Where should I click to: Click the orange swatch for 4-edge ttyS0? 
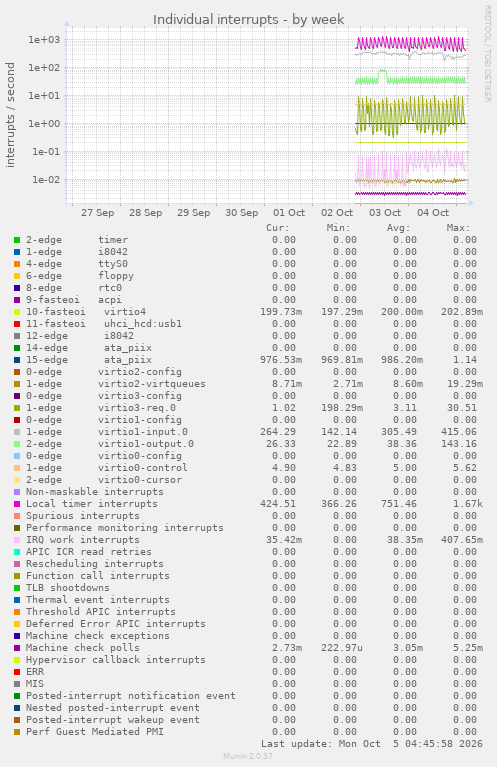coord(17,264)
